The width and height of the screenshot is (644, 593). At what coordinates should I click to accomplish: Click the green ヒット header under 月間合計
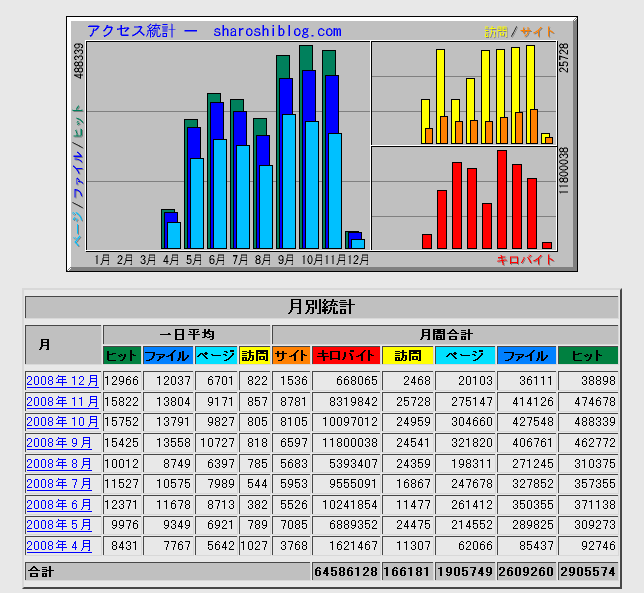[588, 355]
